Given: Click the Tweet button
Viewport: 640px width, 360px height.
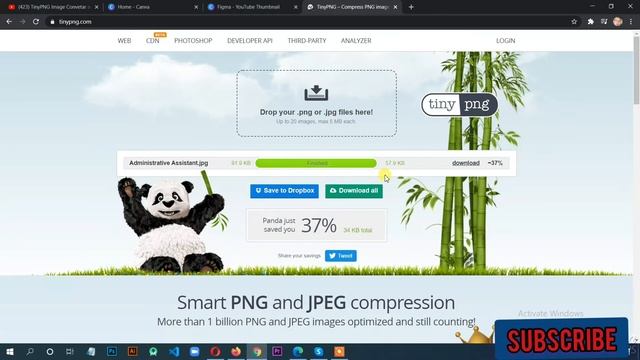Looking at the screenshot, I should click(x=341, y=256).
